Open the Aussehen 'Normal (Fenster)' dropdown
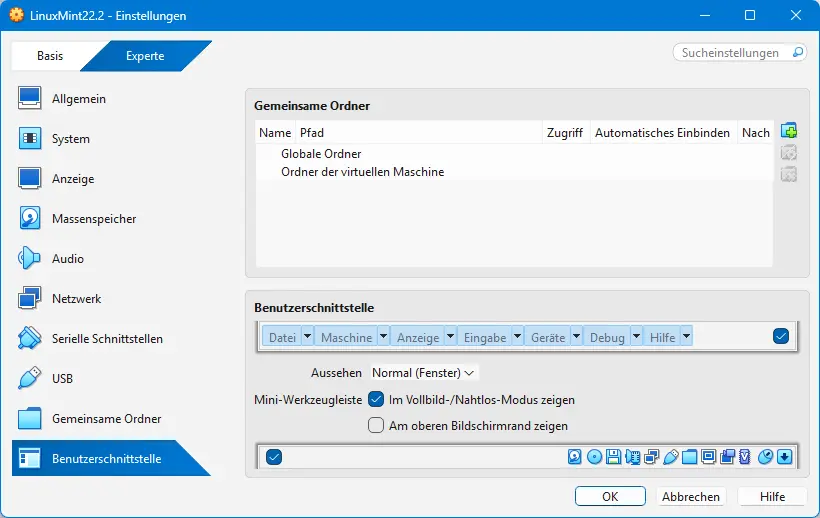Screen dimensions: 820x518 click(x=424, y=373)
